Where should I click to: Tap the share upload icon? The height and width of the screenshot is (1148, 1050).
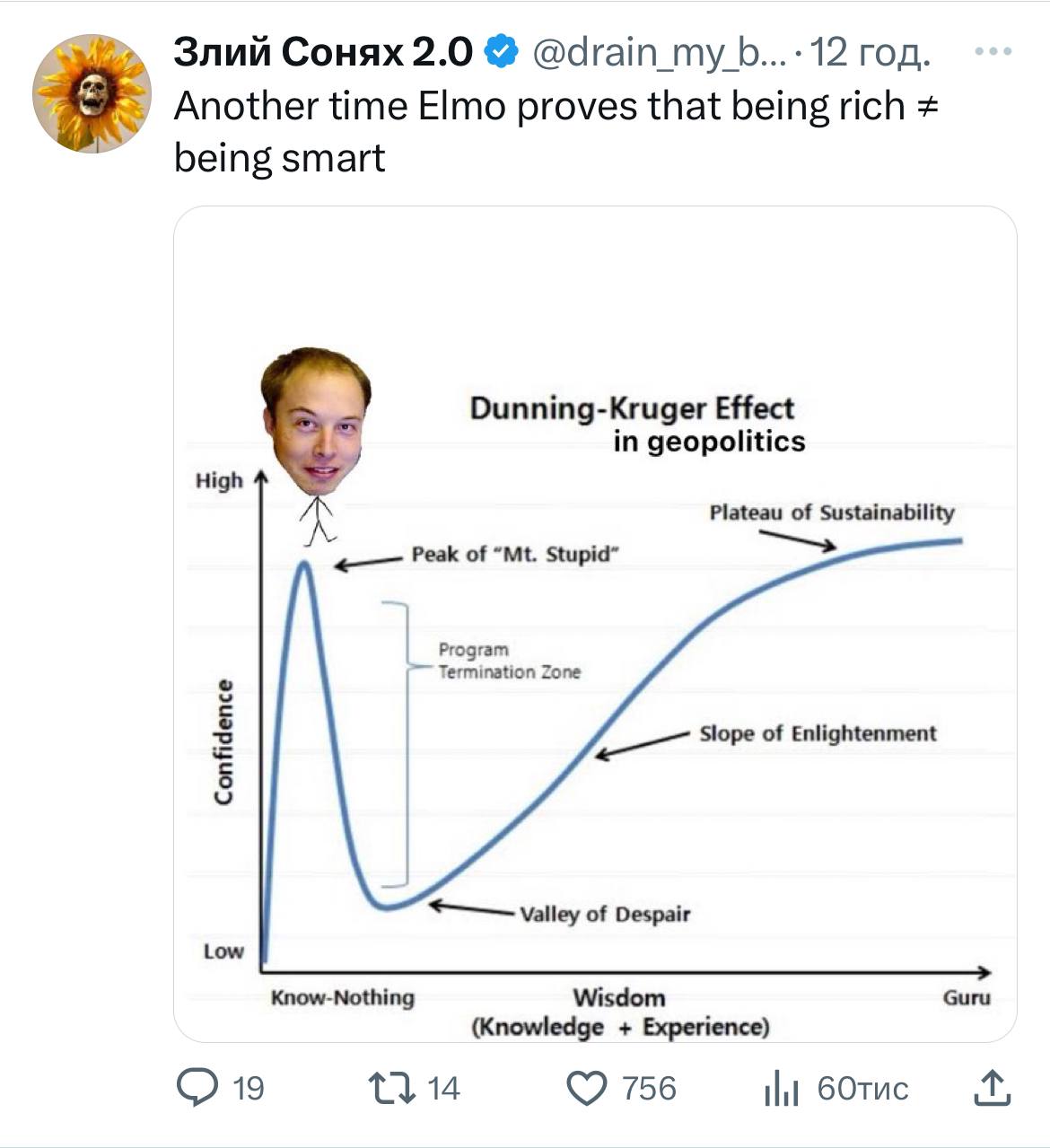992,1088
